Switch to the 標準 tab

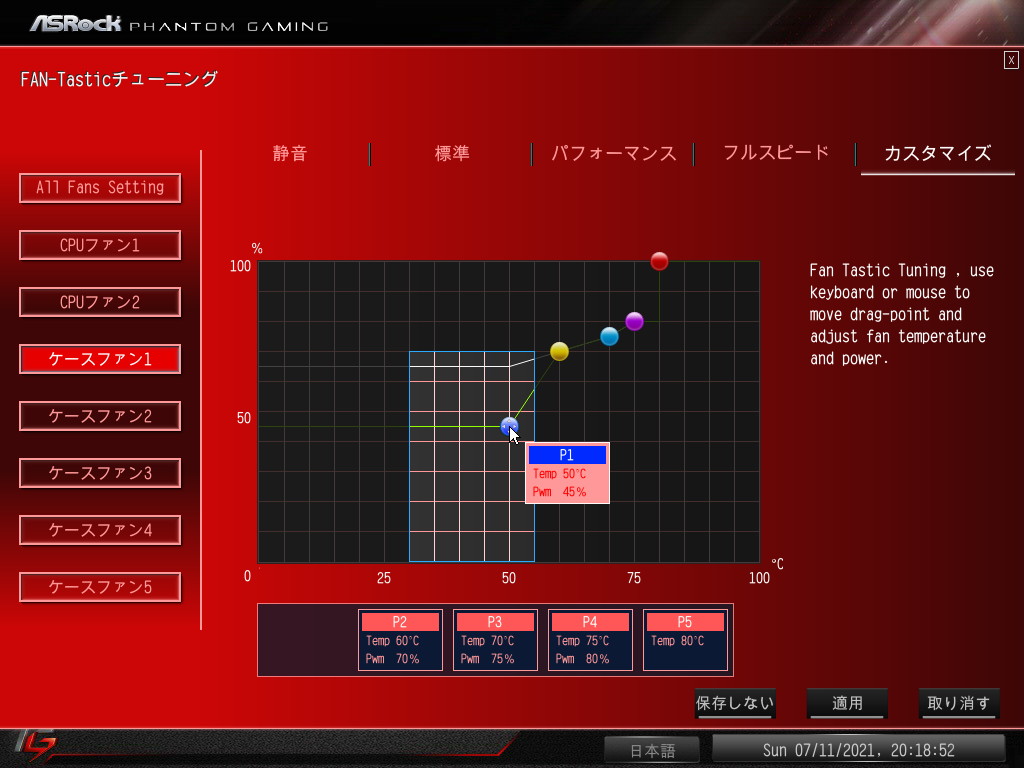452,153
